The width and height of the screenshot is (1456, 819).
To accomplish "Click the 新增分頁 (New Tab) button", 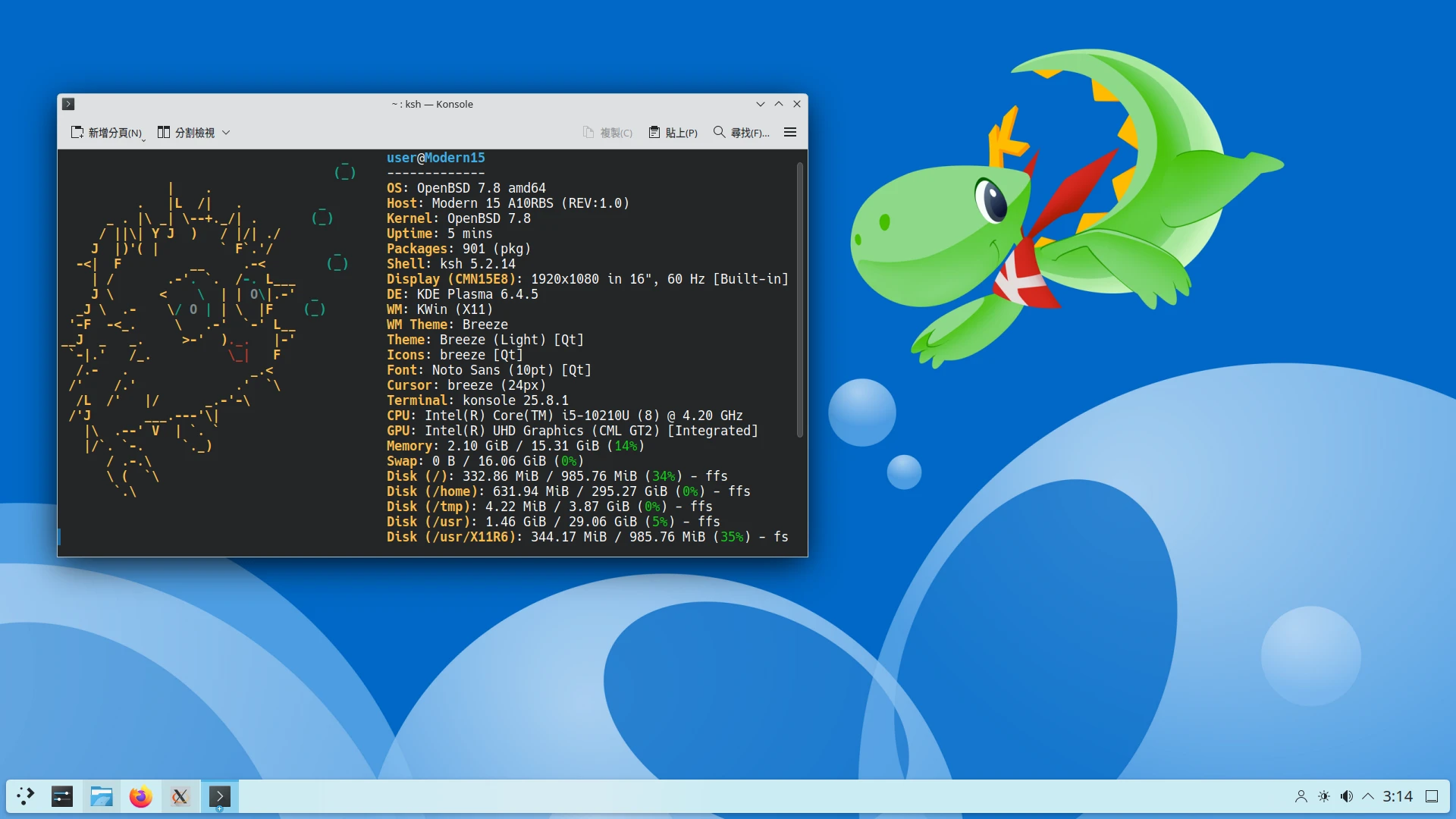I will pos(107,132).
